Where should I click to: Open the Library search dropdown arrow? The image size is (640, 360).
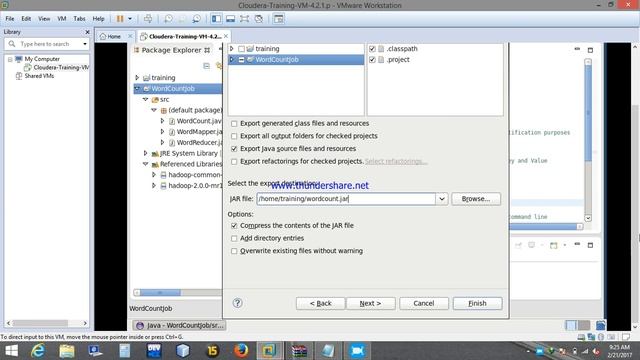[x=85, y=44]
